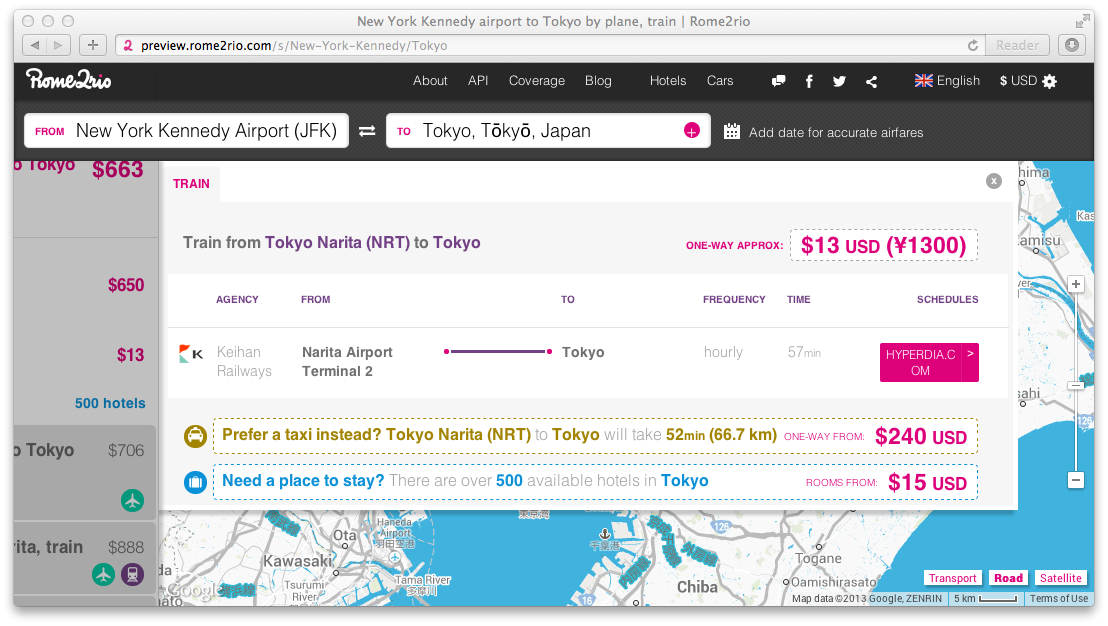
Task: Click the From airport input field
Action: coord(187,131)
